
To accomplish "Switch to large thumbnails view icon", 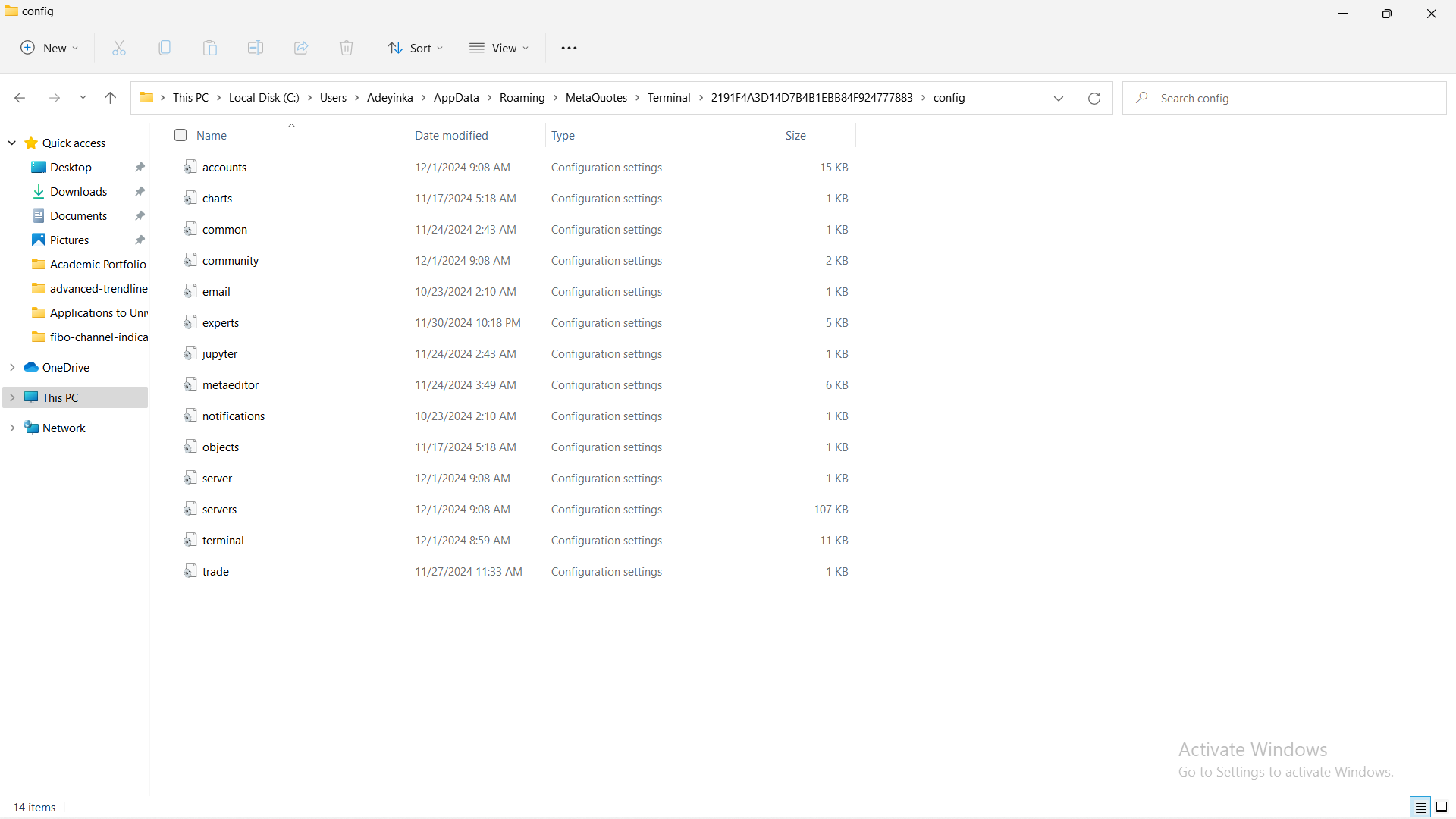I will (1442, 807).
